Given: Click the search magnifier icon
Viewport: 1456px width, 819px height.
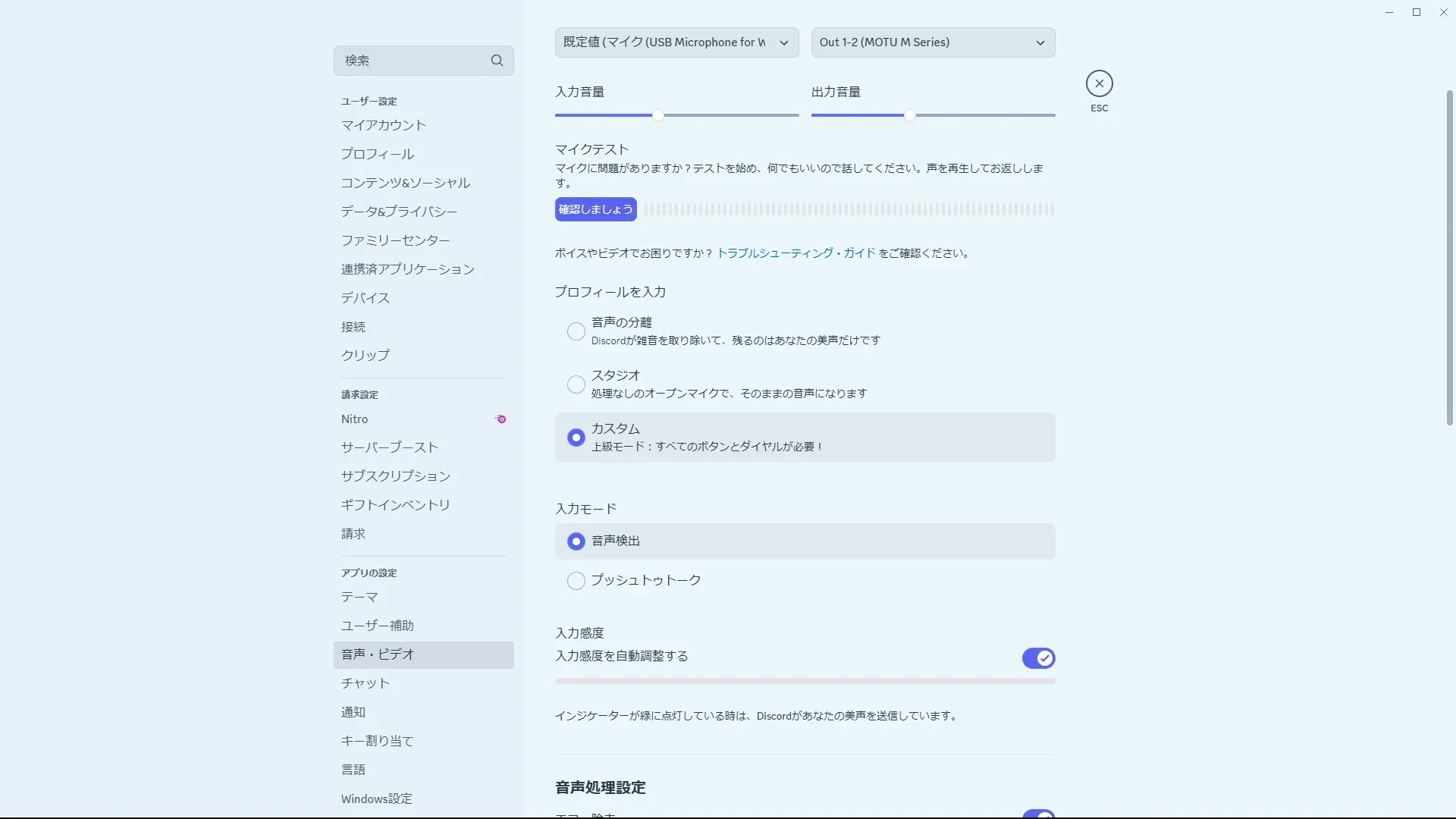Looking at the screenshot, I should point(497,61).
